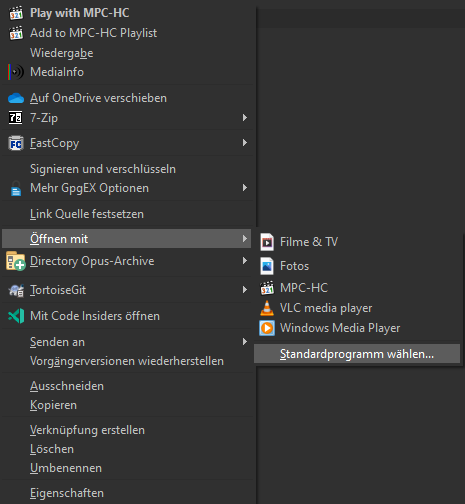Expand the Senden an submenu arrow
The height and width of the screenshot is (504, 465).
click(x=245, y=342)
